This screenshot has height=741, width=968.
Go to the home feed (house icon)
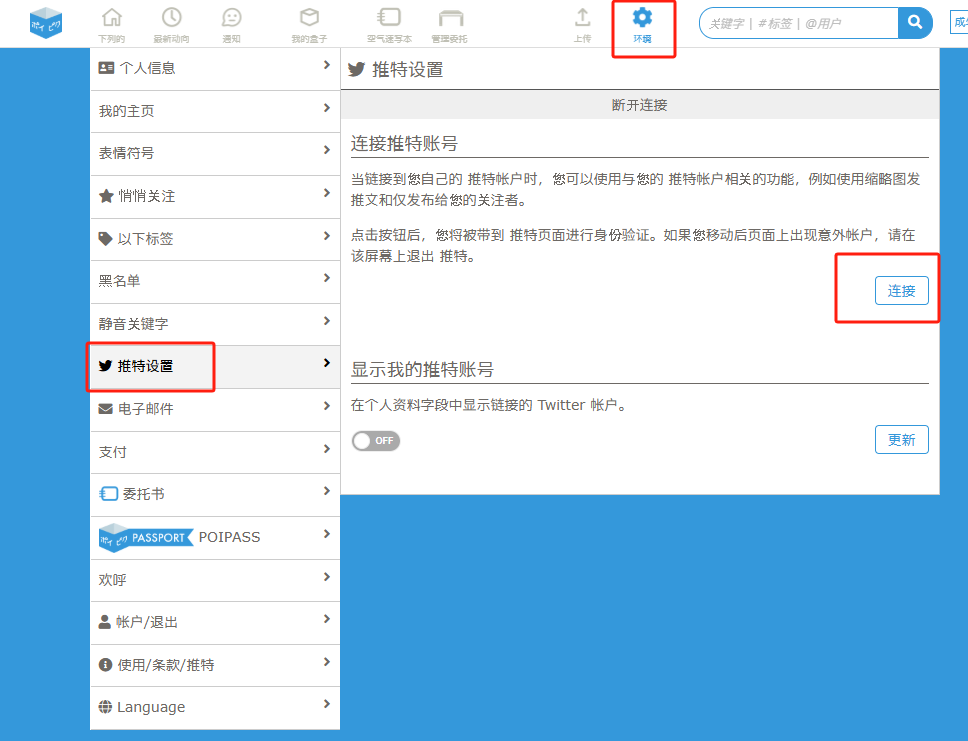coord(112,17)
